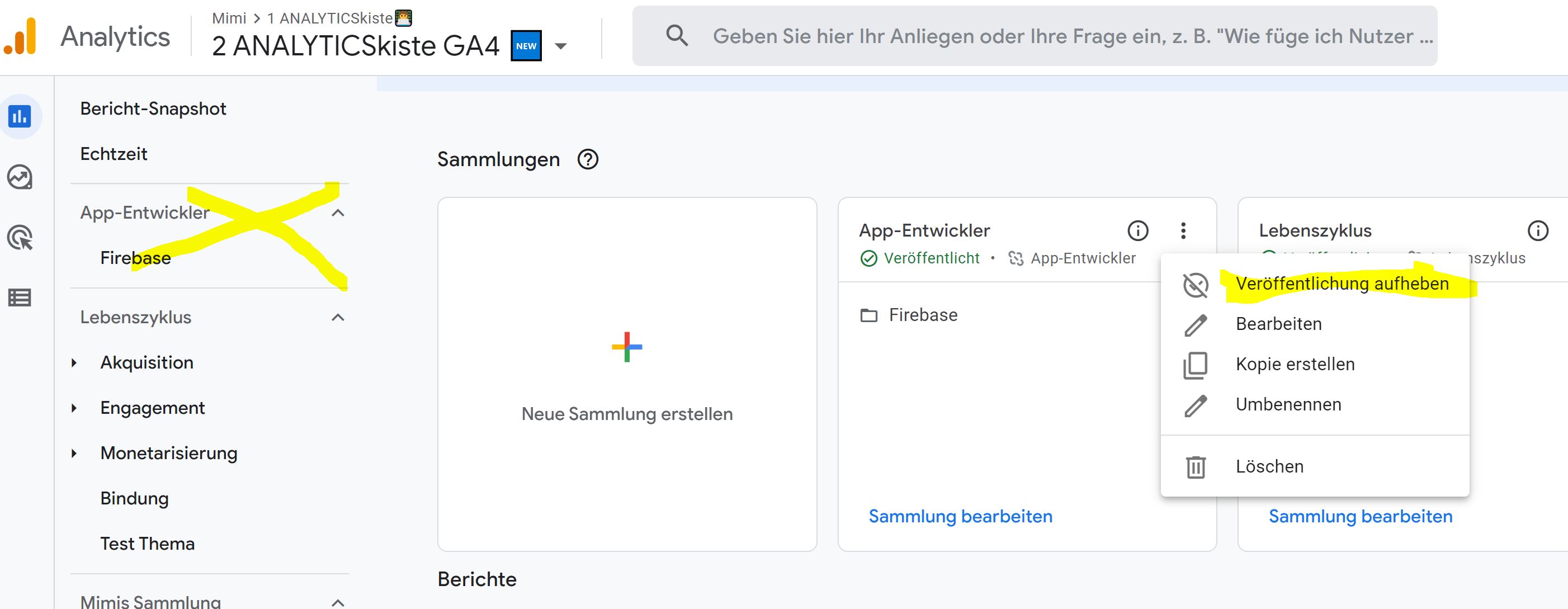The height and width of the screenshot is (609, 1568).
Task: Open the Reports section in the left navigation
Action: click(21, 116)
